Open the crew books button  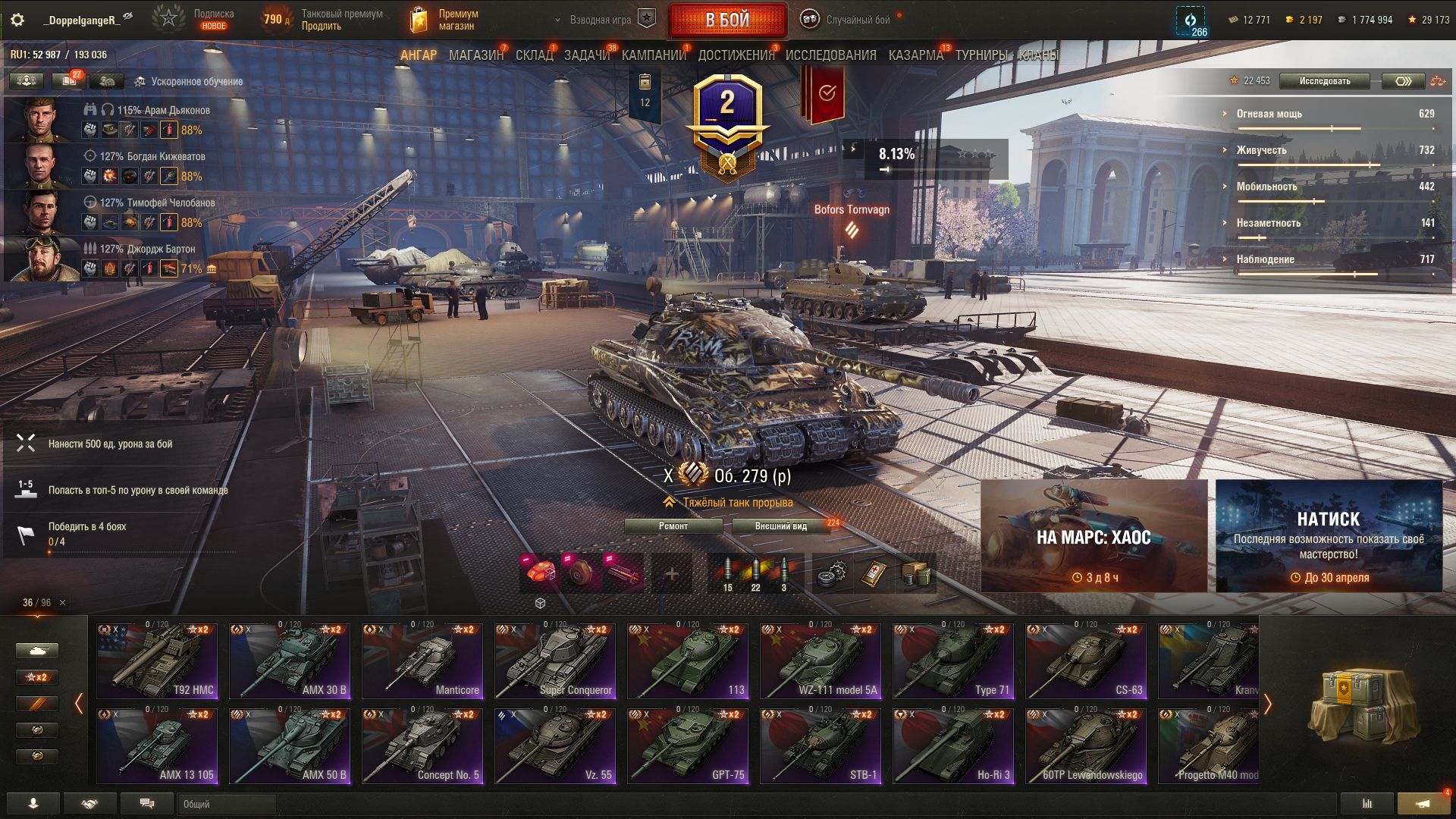(x=68, y=80)
